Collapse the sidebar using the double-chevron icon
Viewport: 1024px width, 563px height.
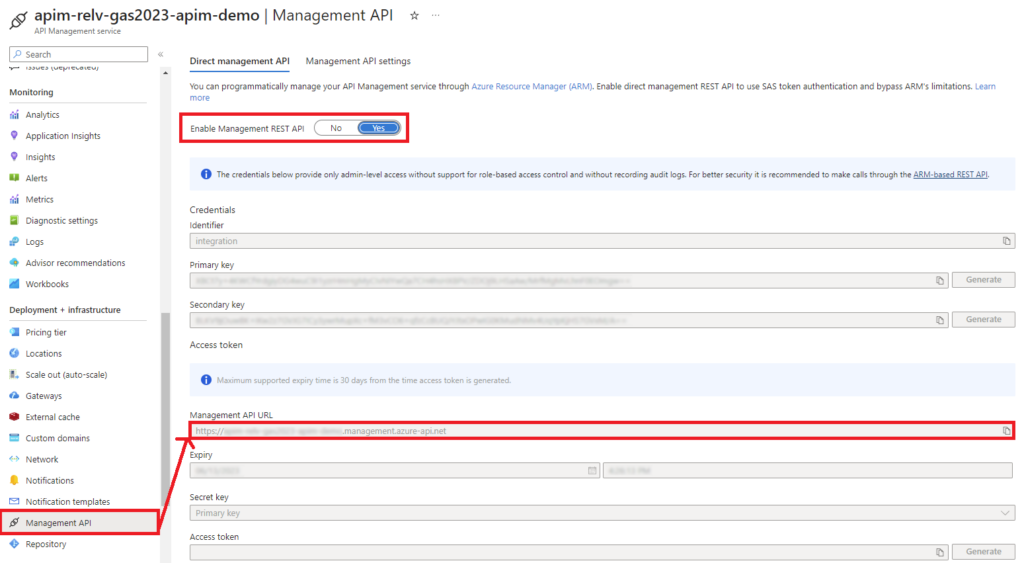click(161, 54)
